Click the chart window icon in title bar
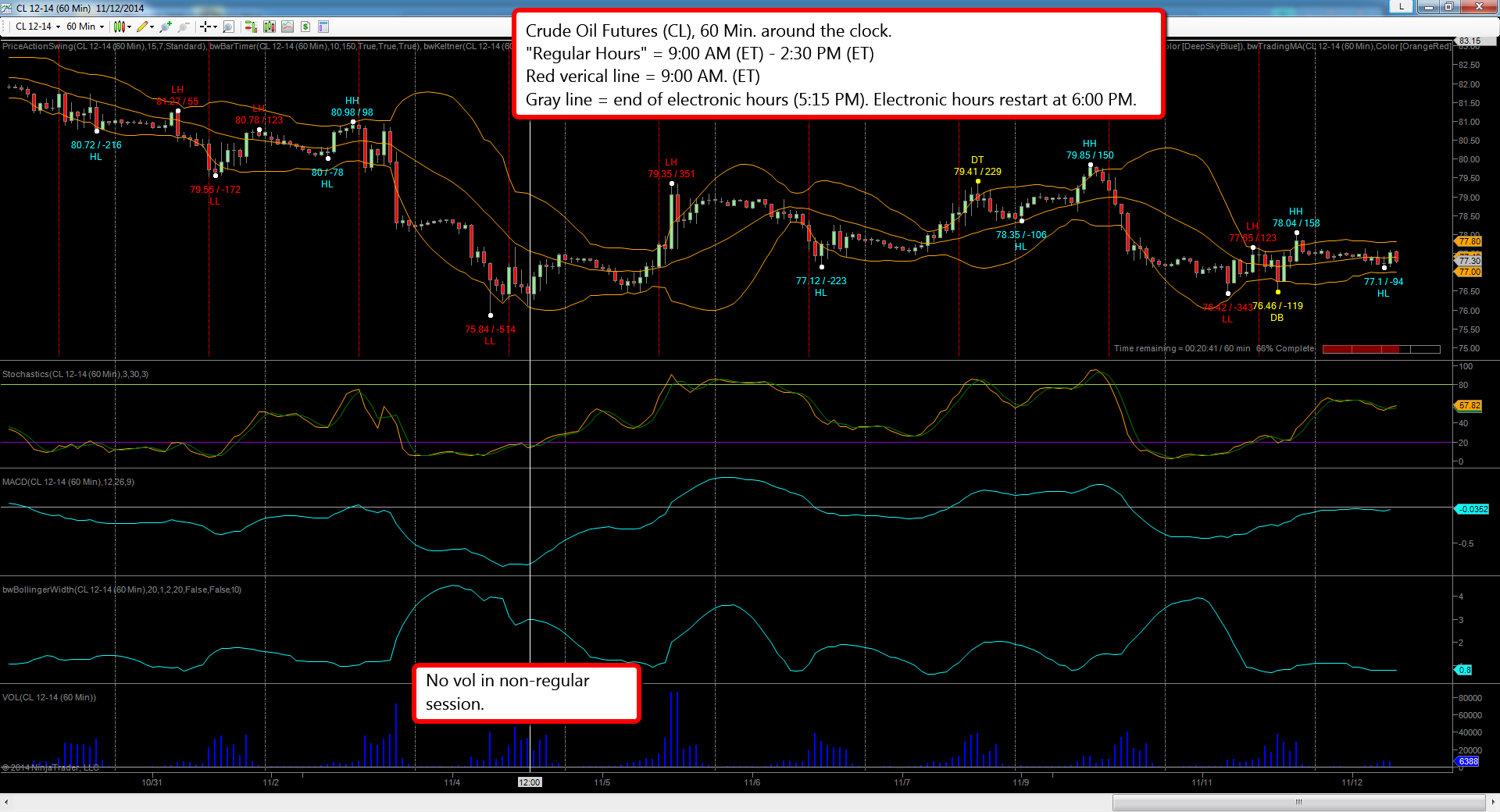This screenshot has width=1500, height=812. click(7, 8)
